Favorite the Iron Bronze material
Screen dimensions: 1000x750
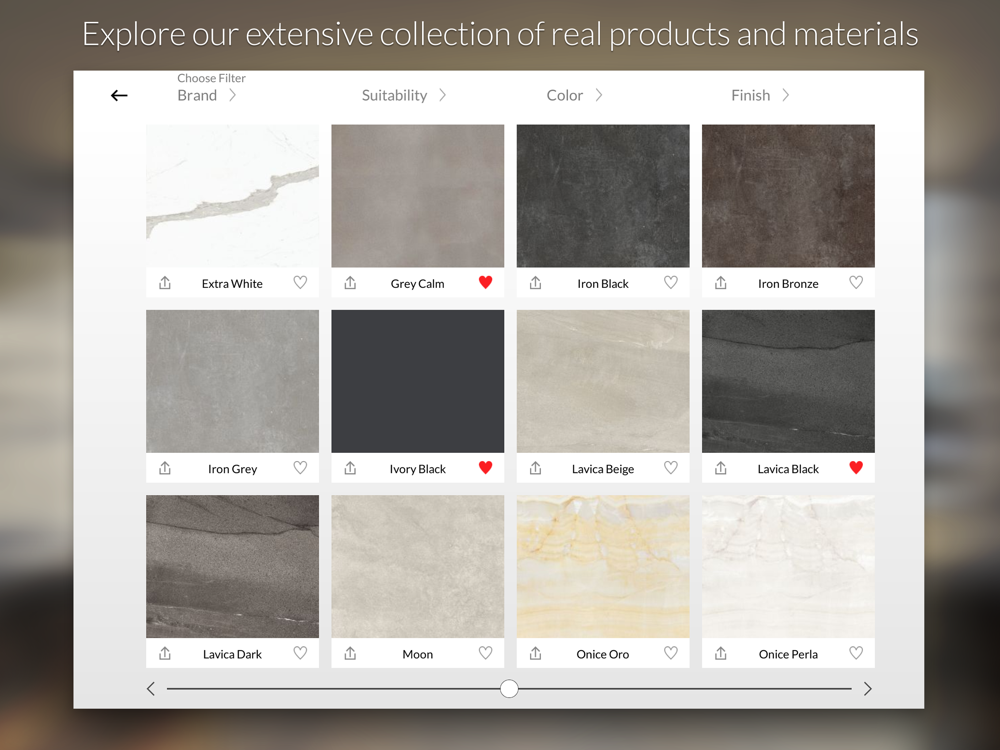[856, 282]
